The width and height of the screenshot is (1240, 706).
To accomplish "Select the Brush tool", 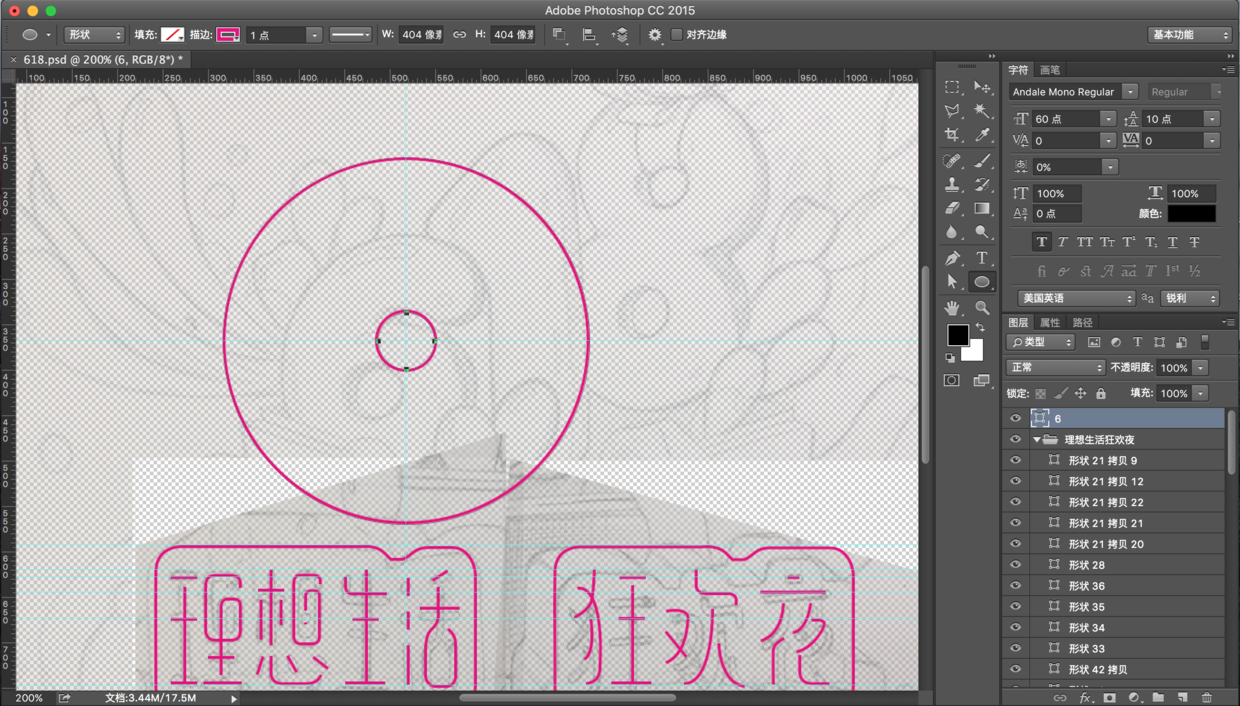I will [x=982, y=160].
